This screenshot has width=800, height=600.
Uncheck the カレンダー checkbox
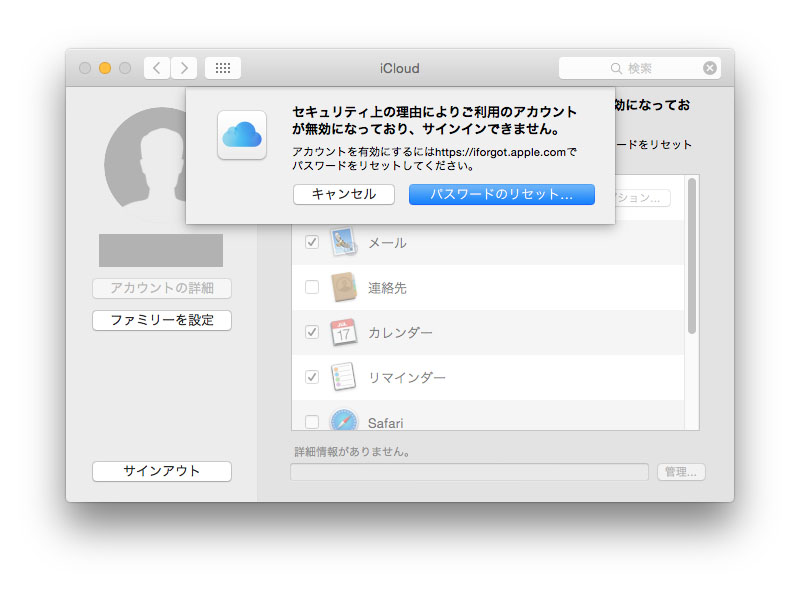pos(312,332)
